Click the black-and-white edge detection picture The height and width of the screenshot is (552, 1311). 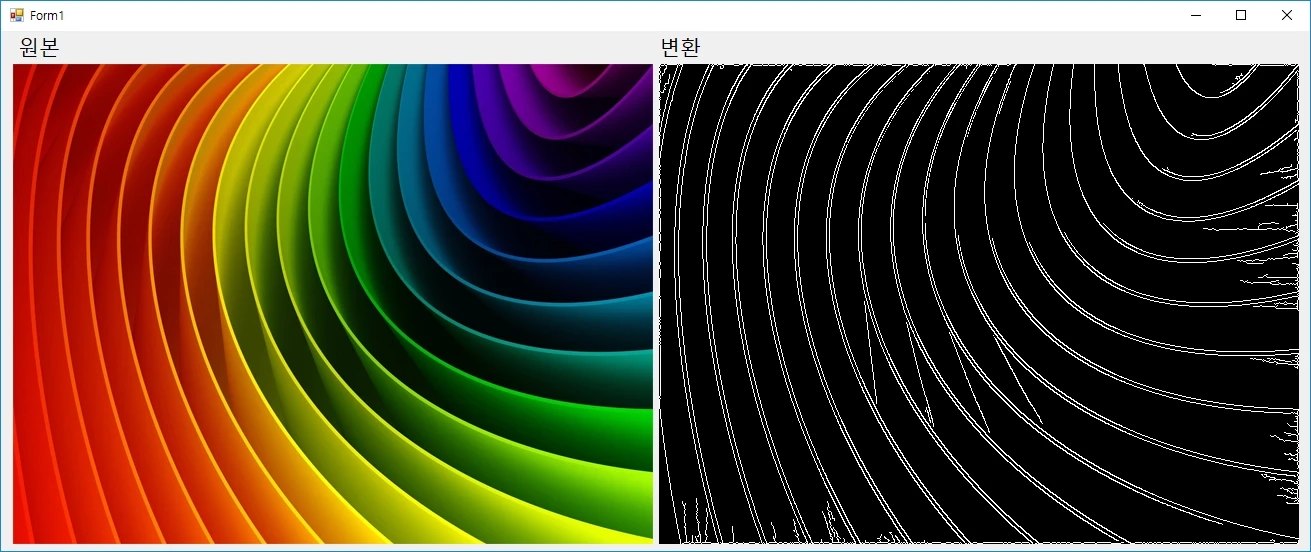(978, 304)
